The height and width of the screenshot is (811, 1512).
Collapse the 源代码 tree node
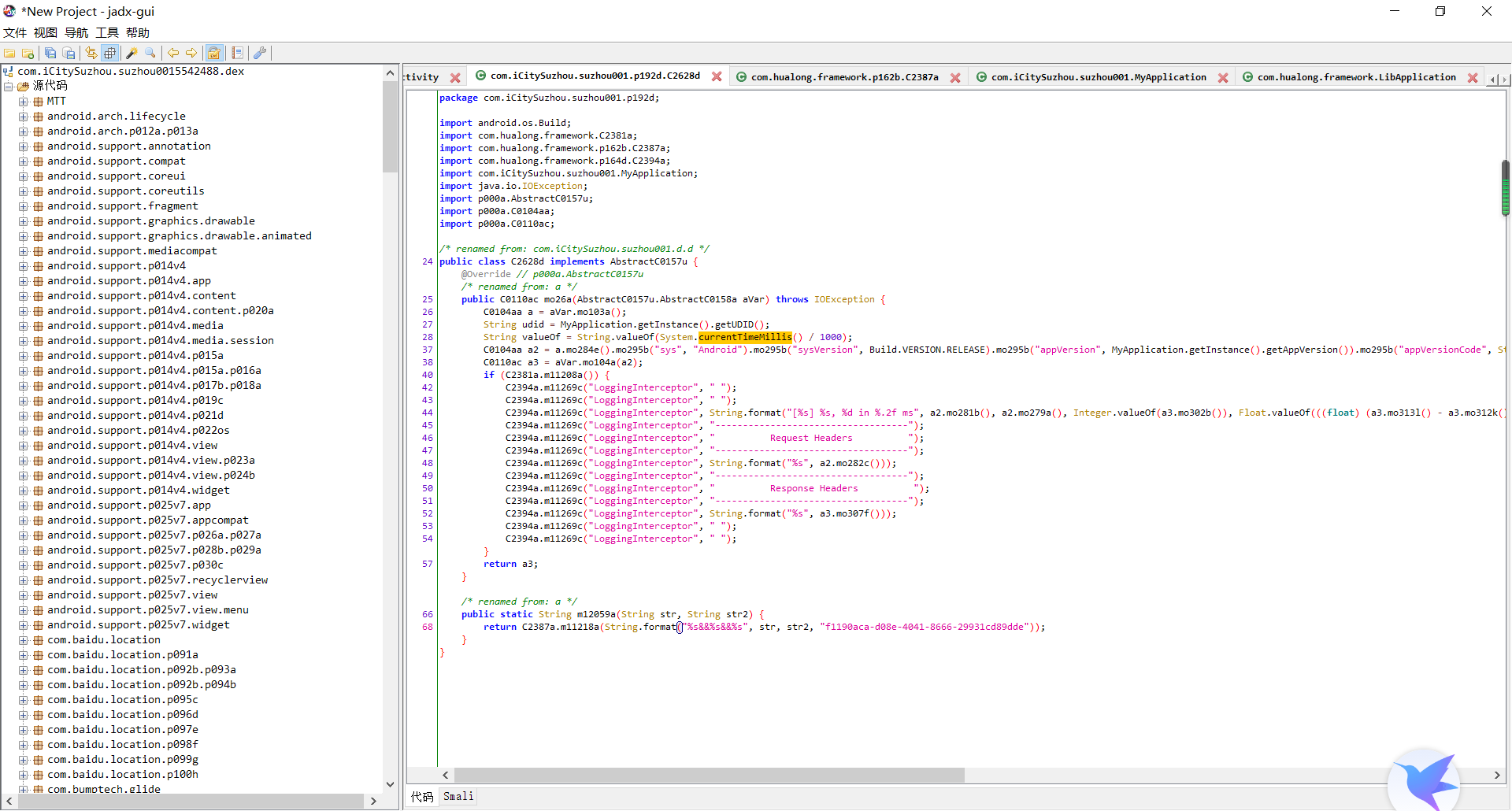[8, 86]
